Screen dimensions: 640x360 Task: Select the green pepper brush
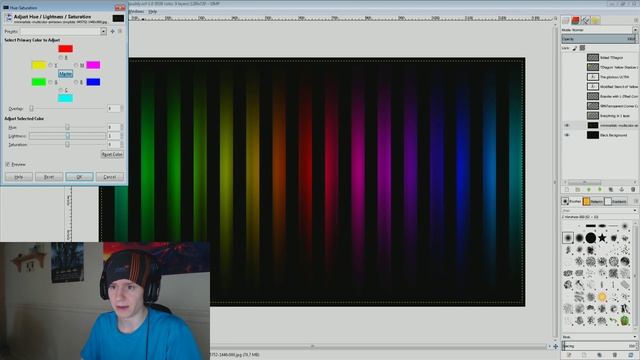tap(624, 320)
